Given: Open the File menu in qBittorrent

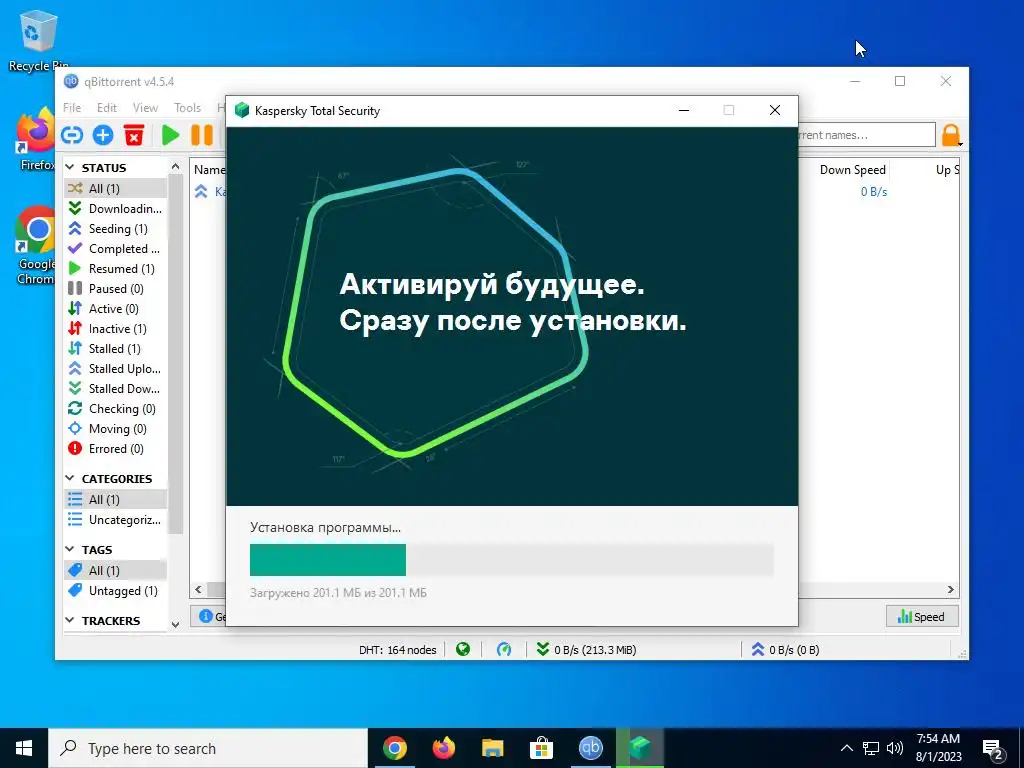Looking at the screenshot, I should (72, 108).
